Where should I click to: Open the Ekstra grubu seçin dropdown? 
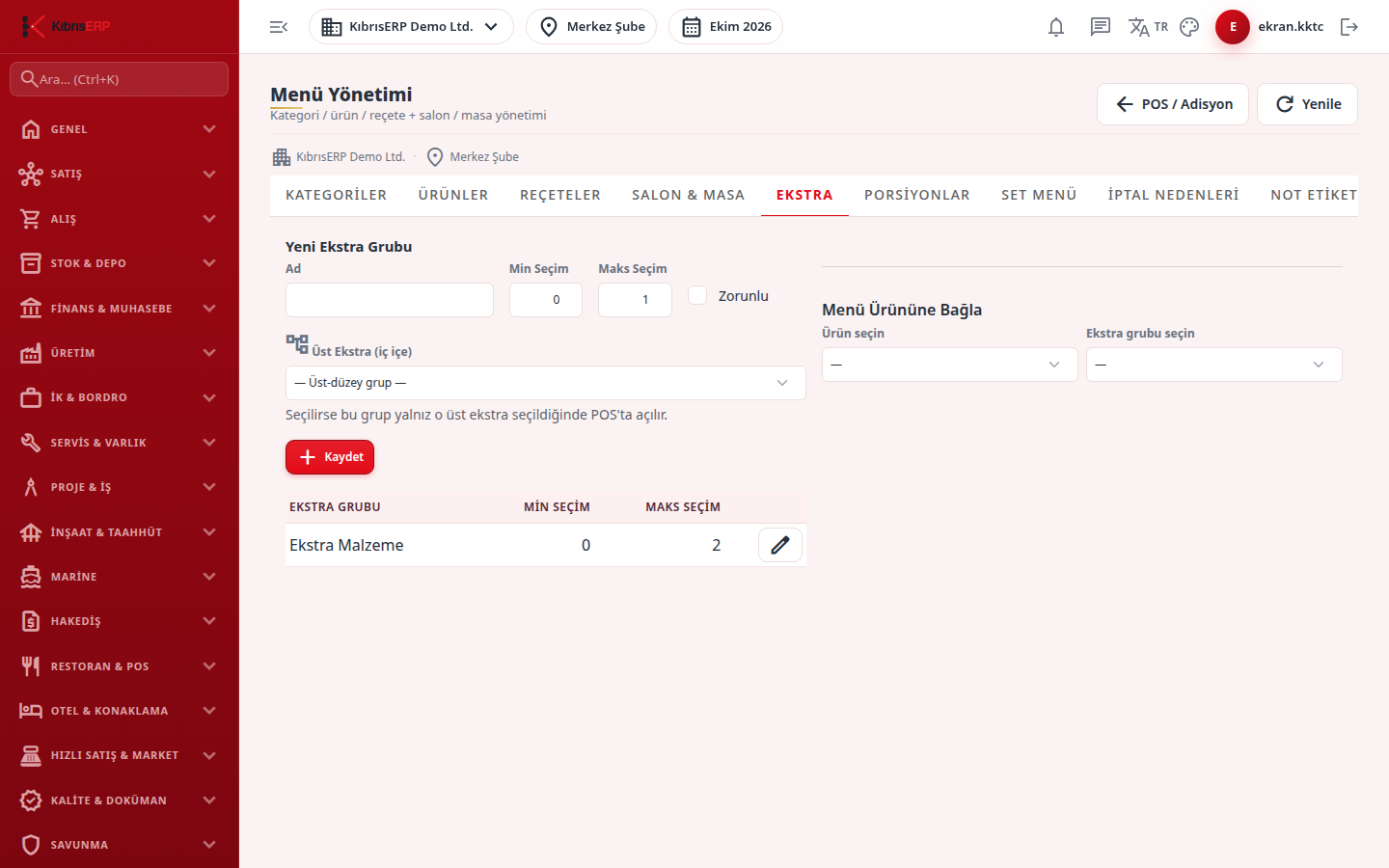[x=1214, y=365]
